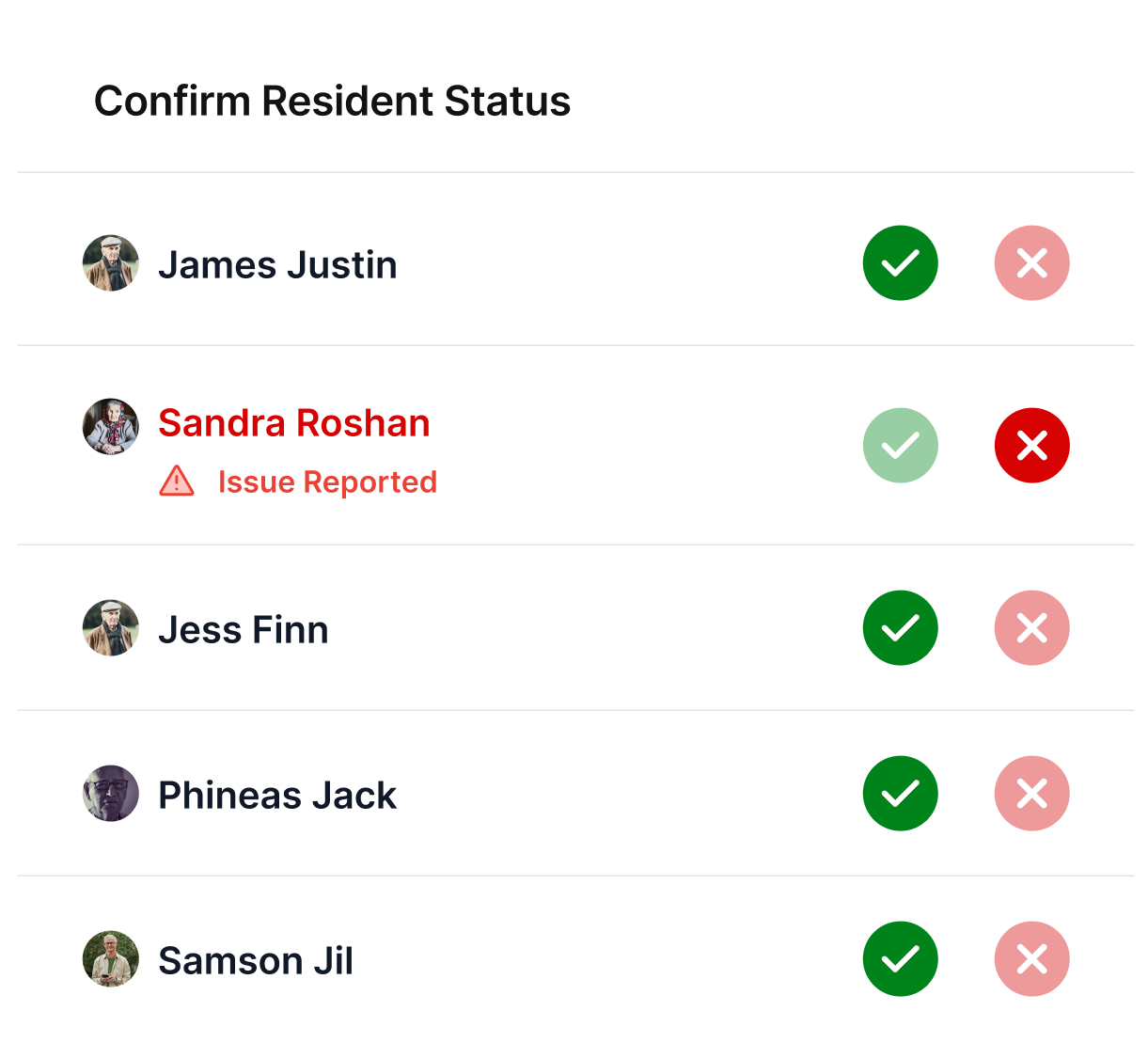Image resolution: width=1148 pixels, height=1058 pixels.
Task: Open Sandra Roshan's avatar
Action: coord(111,426)
